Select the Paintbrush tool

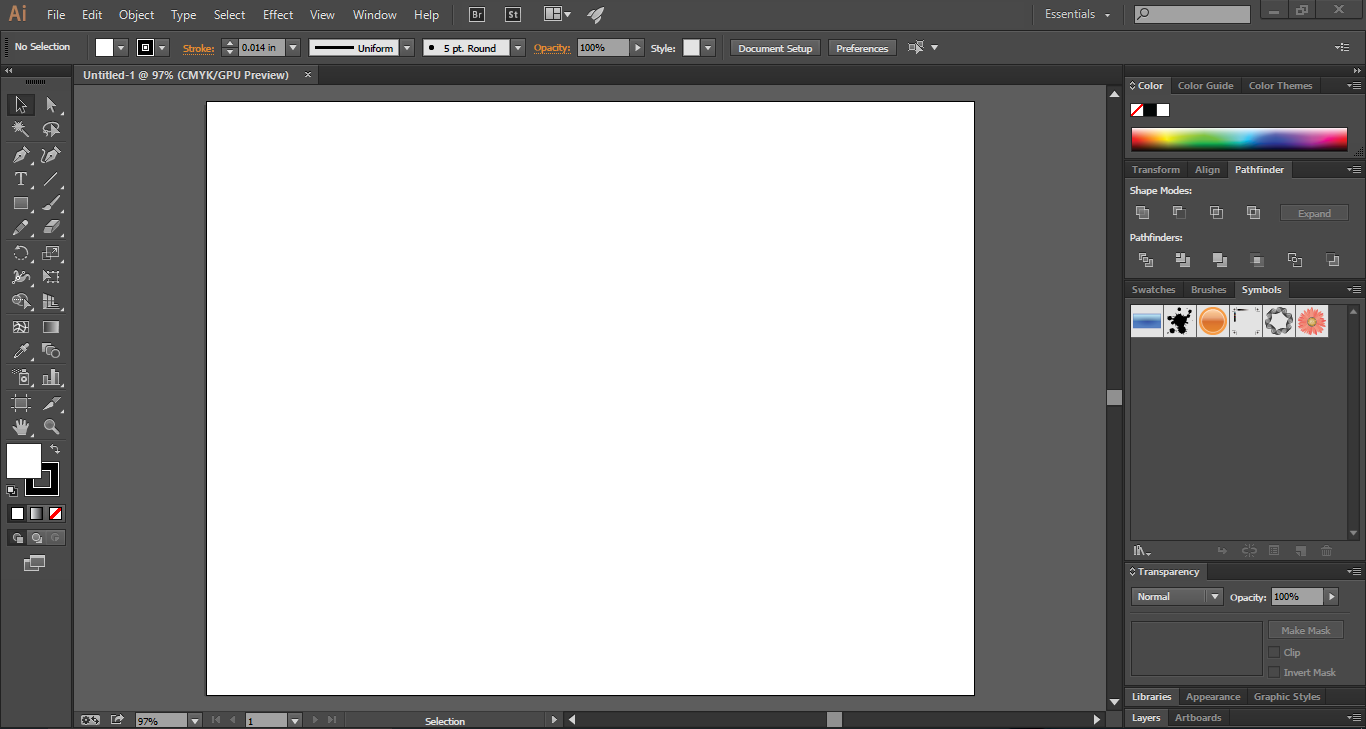click(x=52, y=203)
